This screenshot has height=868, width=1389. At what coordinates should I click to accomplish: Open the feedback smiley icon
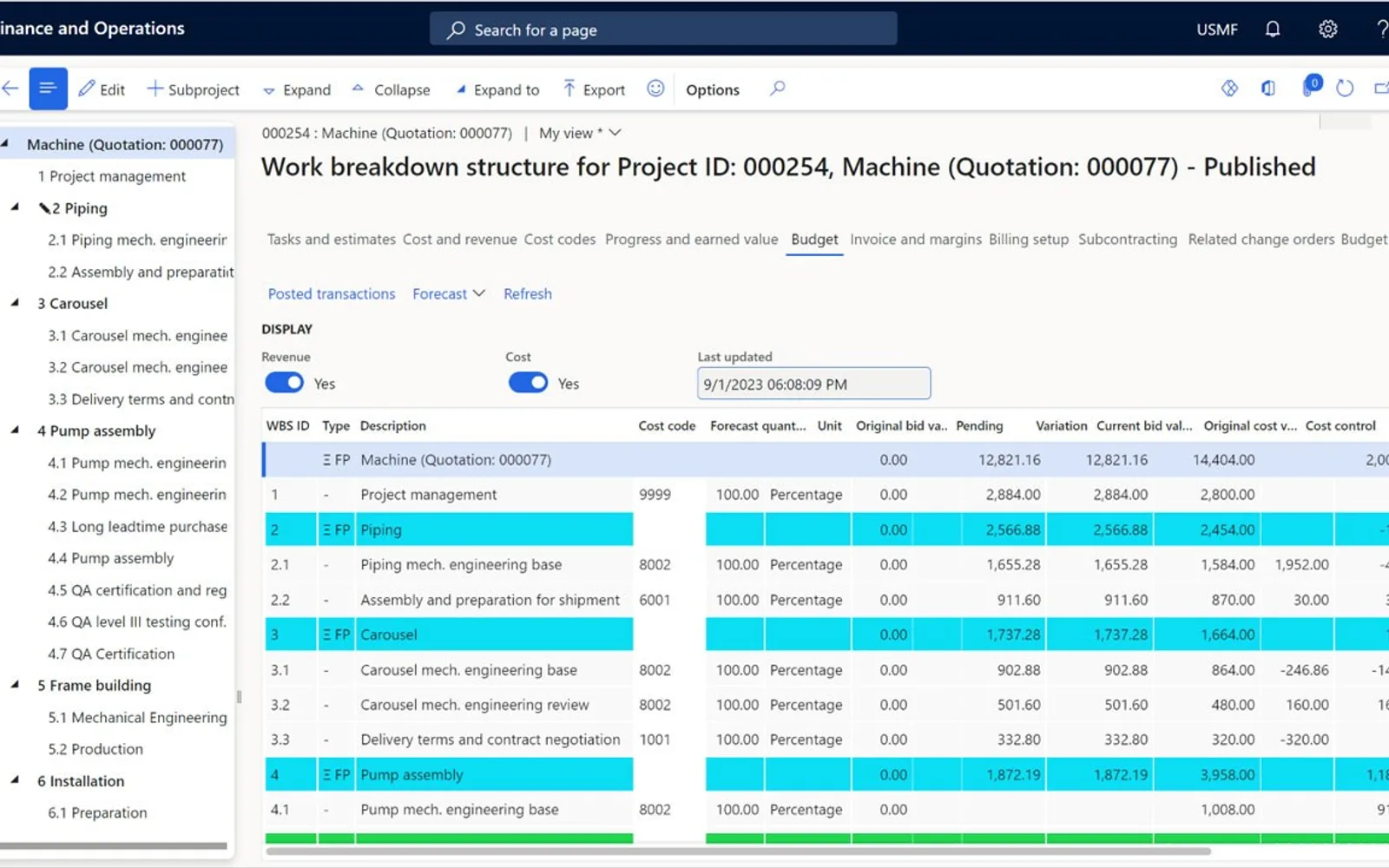click(x=655, y=89)
